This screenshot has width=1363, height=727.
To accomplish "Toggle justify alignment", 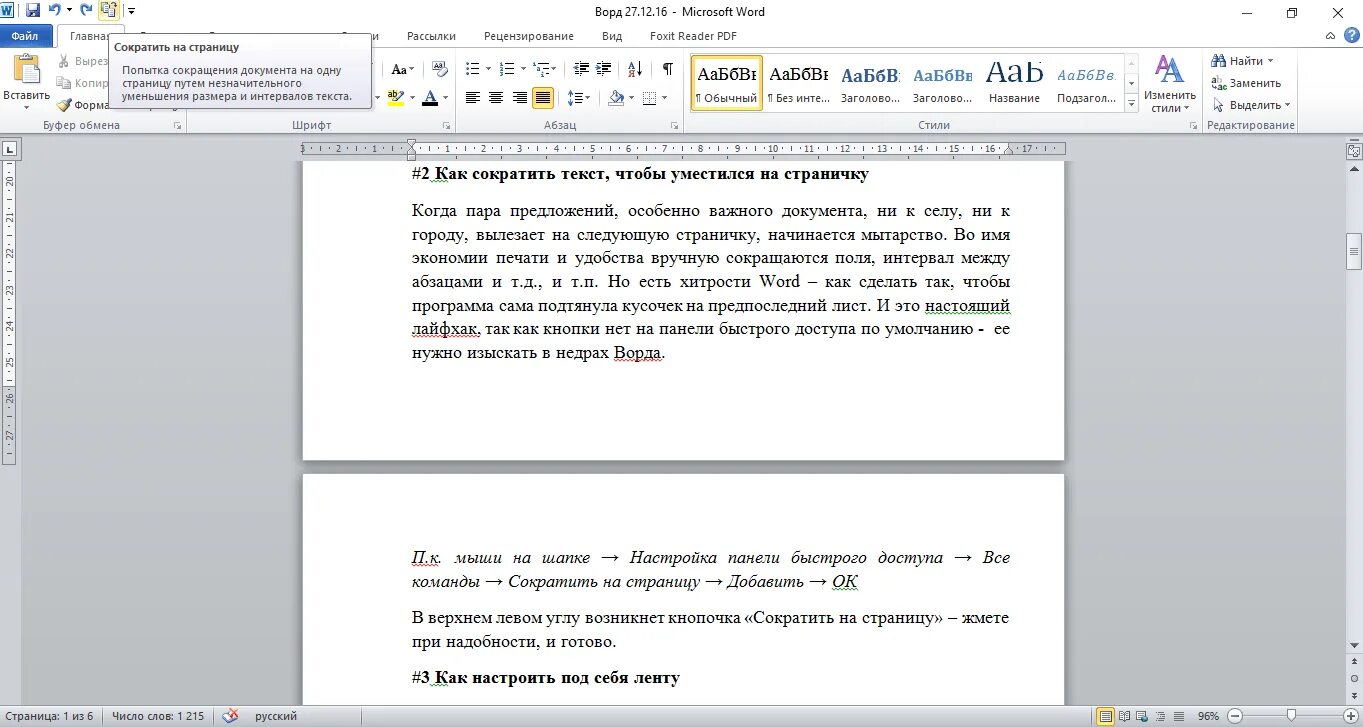I will coord(543,97).
